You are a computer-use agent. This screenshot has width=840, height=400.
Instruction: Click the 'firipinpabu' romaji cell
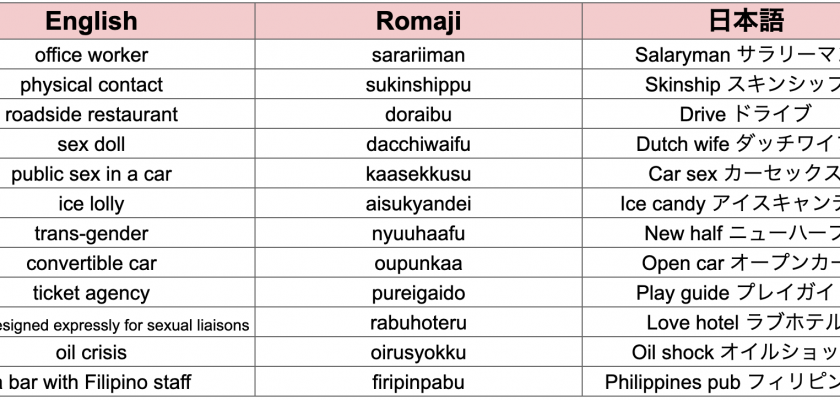(x=418, y=382)
